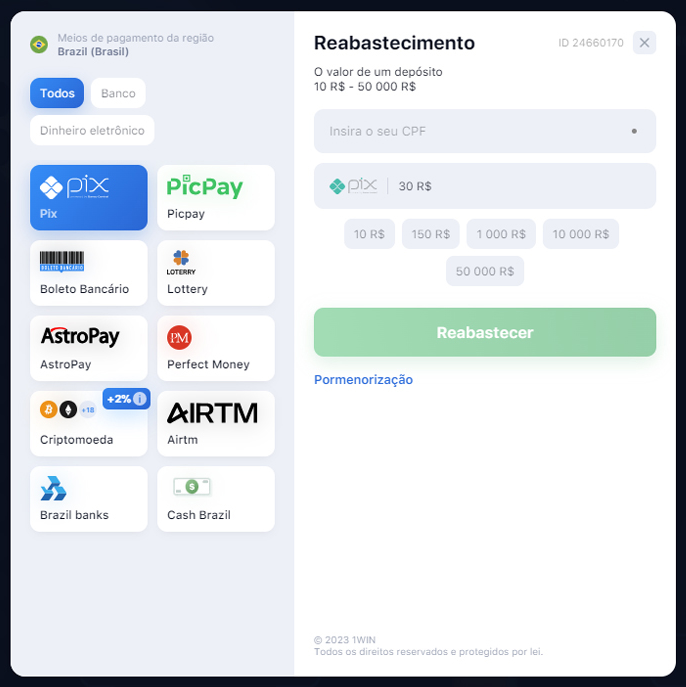Choose PicPay as payment option

215,197
